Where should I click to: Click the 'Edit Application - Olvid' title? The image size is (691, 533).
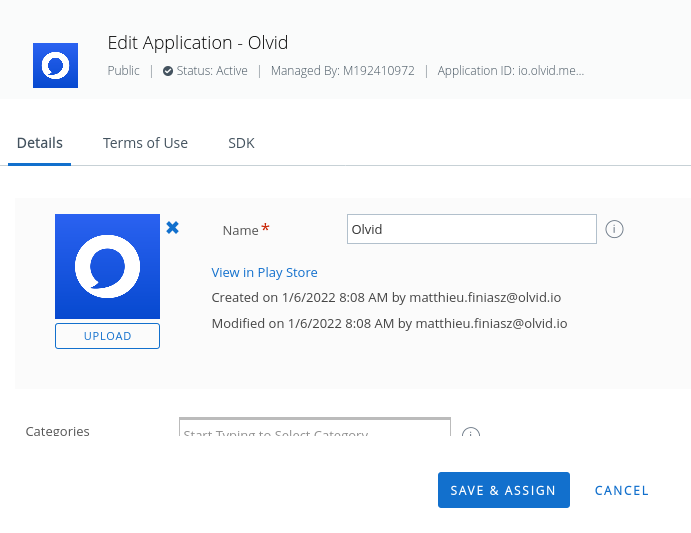pyautogui.click(x=198, y=43)
